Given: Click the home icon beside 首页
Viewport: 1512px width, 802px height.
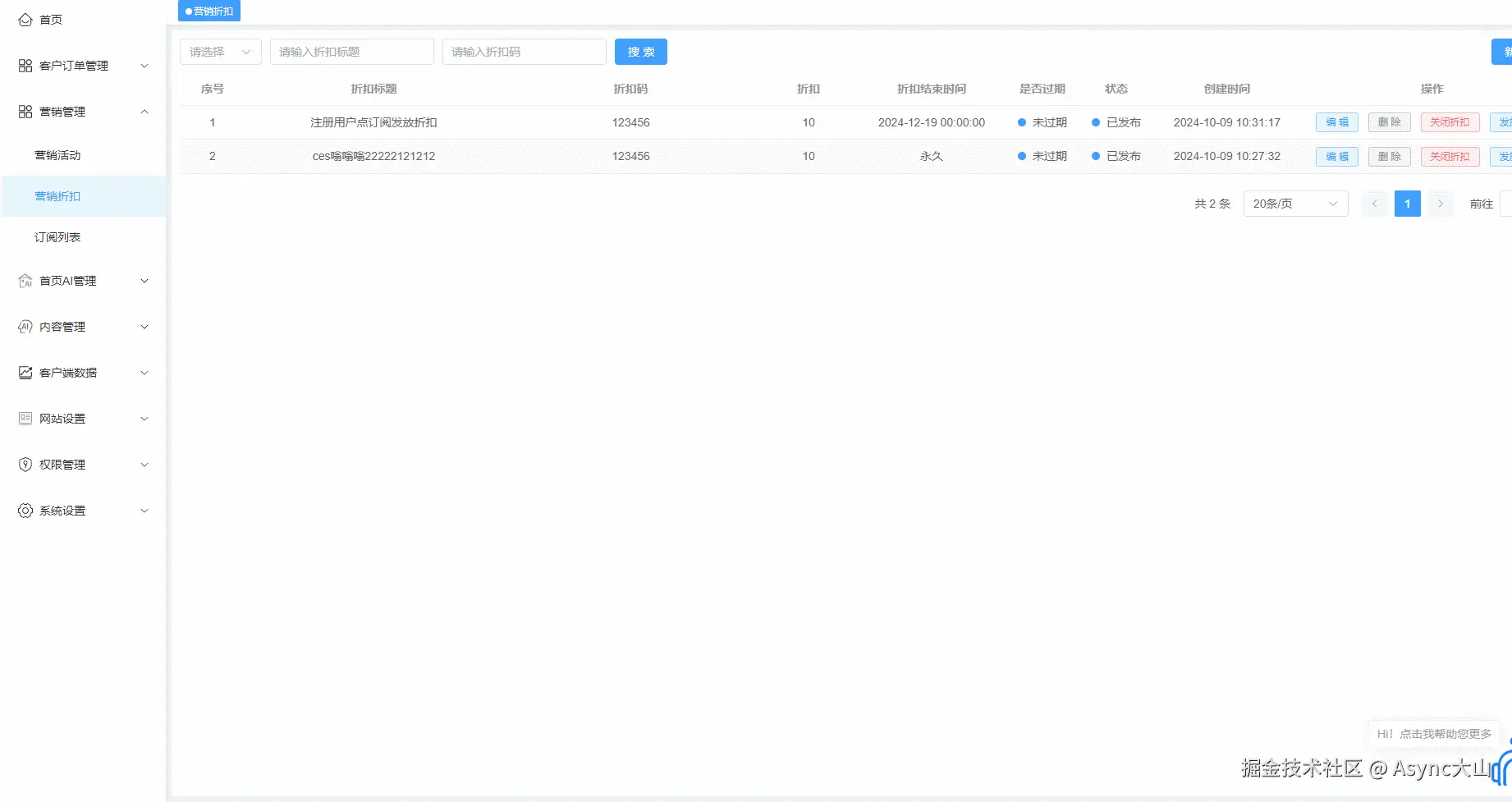Looking at the screenshot, I should 25,20.
